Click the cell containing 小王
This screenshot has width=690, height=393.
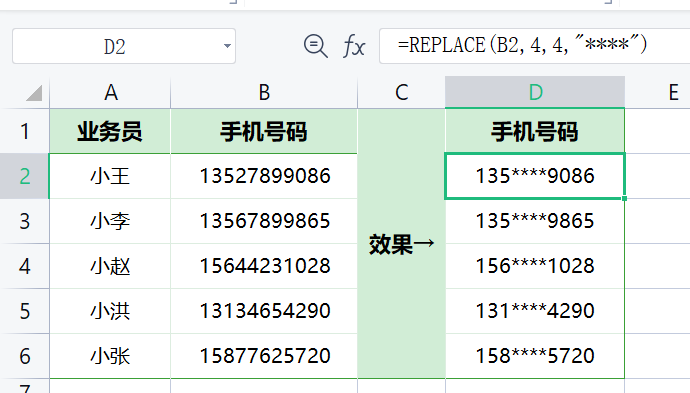click(x=110, y=176)
